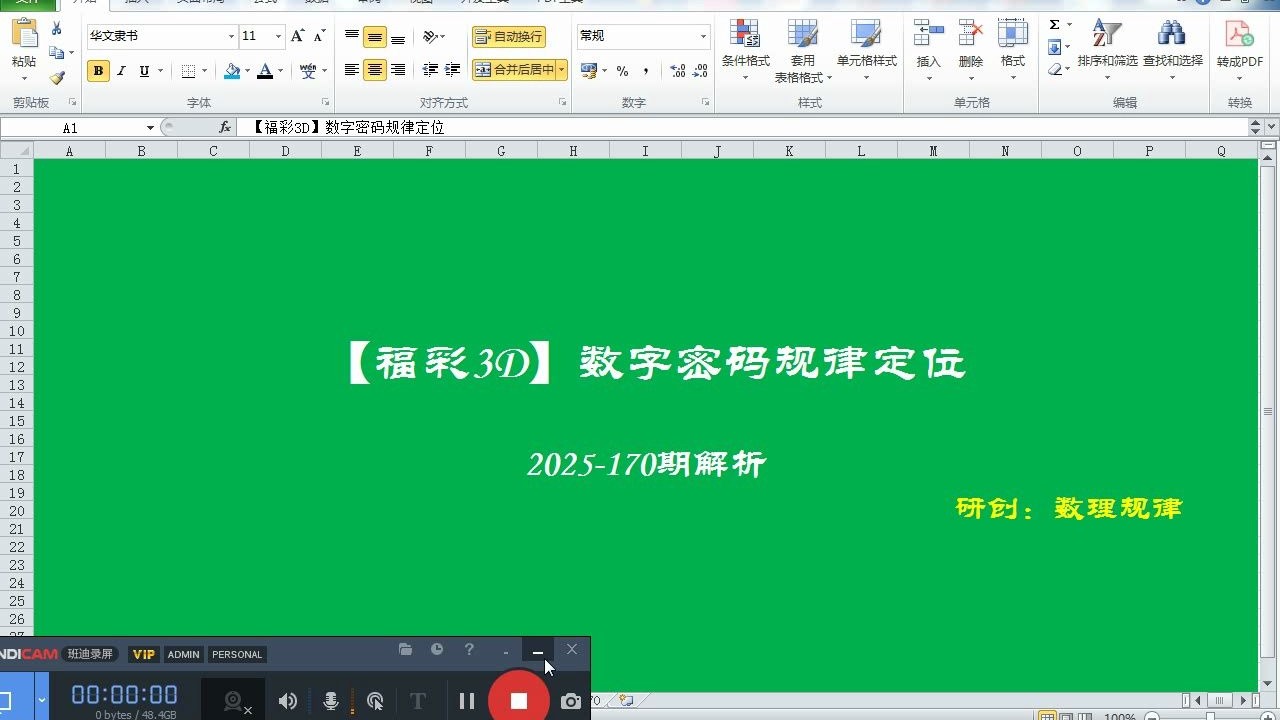Align text to bottom
The height and width of the screenshot is (720, 1280).
click(x=398, y=37)
